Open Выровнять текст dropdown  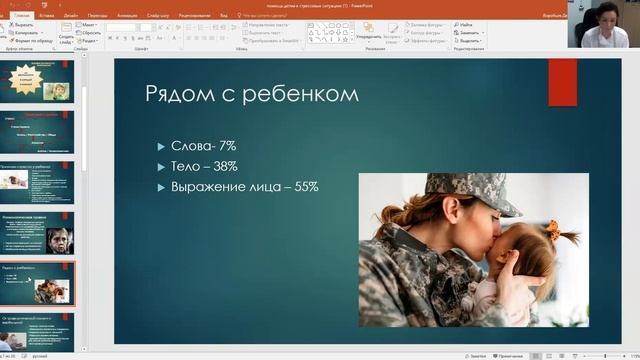click(x=263, y=33)
